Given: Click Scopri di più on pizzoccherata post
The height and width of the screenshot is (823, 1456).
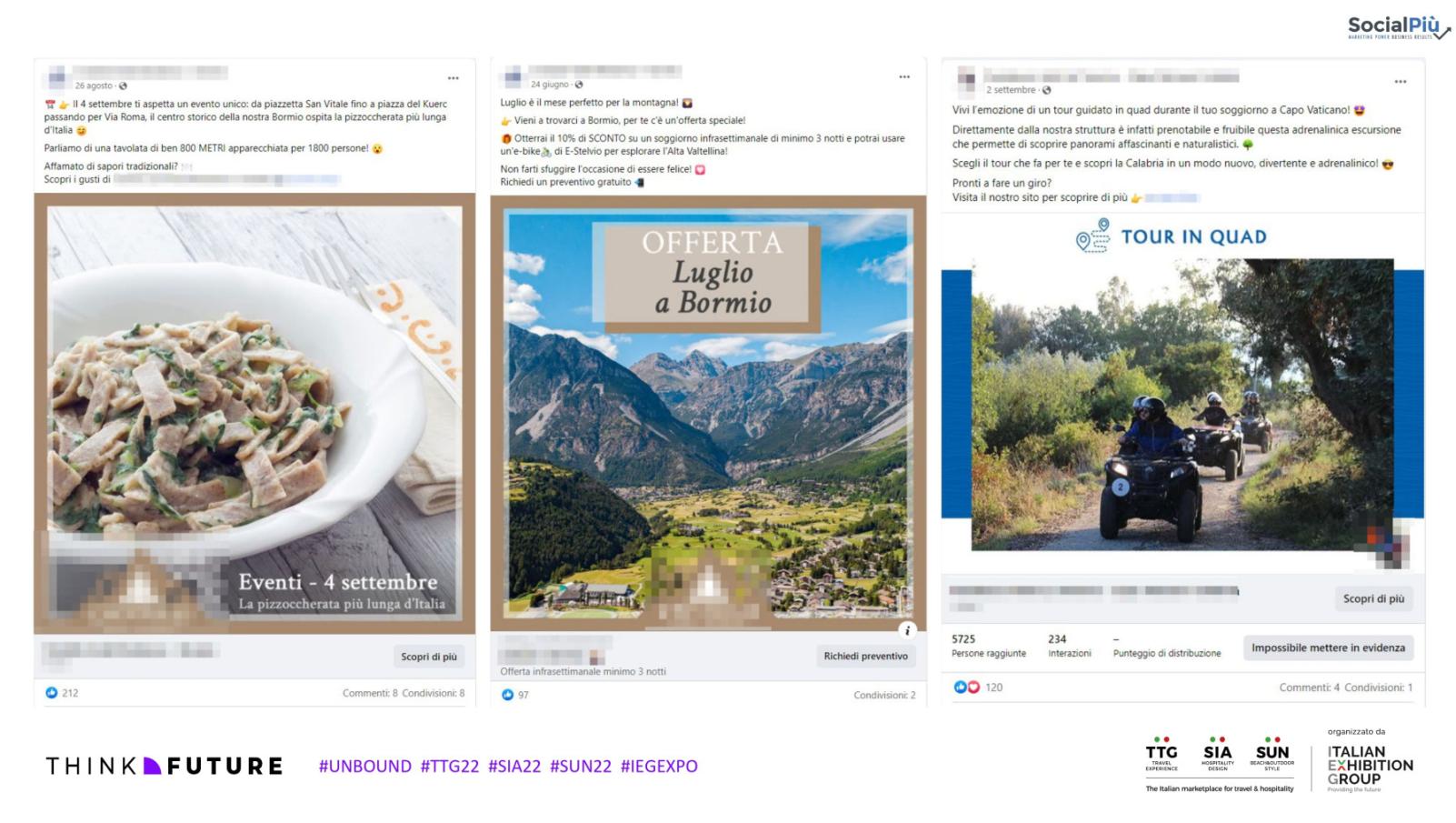Looking at the screenshot, I should tap(429, 657).
